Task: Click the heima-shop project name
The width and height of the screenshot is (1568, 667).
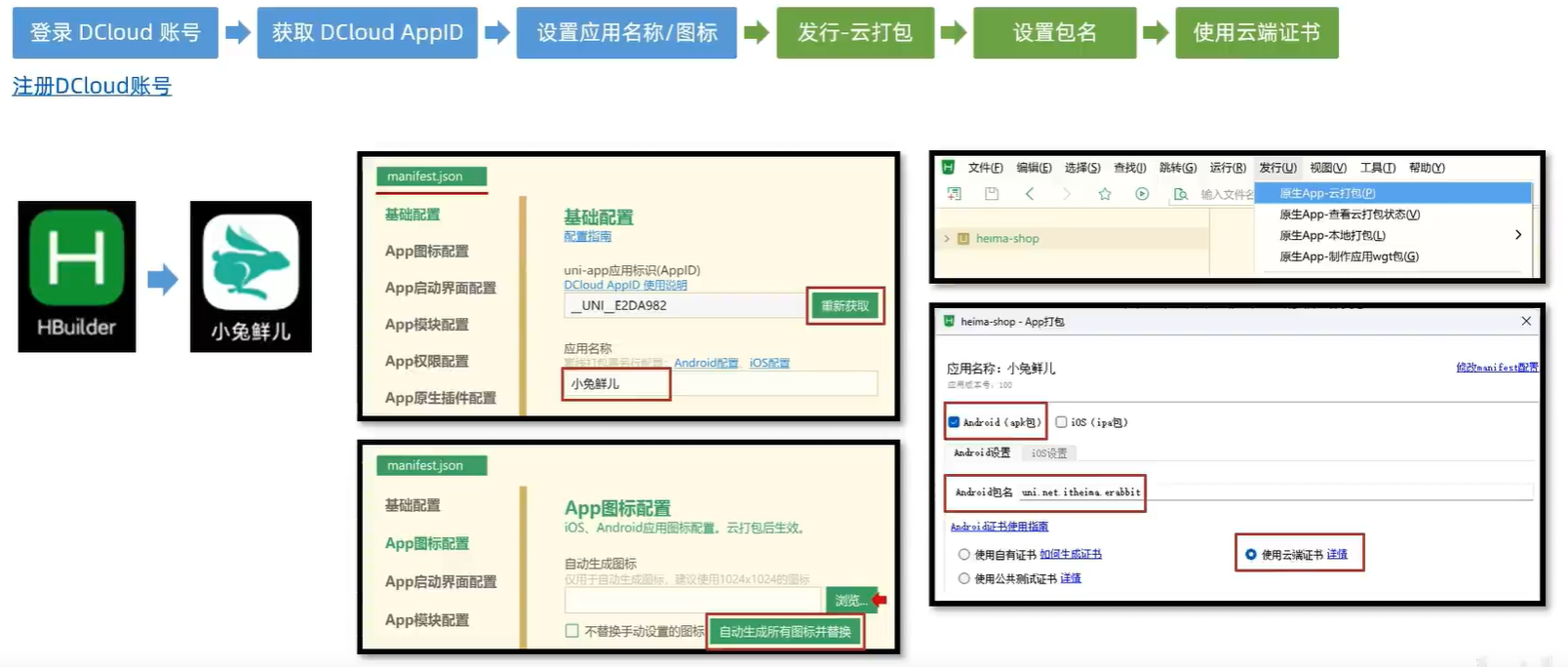Action: click(1007, 238)
